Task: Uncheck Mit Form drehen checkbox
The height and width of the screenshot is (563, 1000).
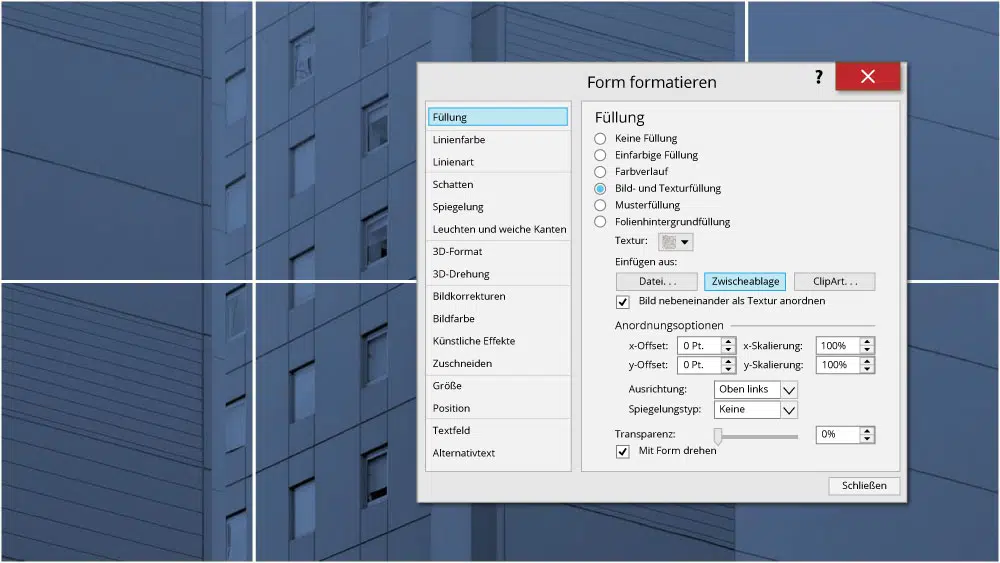Action: pos(622,452)
